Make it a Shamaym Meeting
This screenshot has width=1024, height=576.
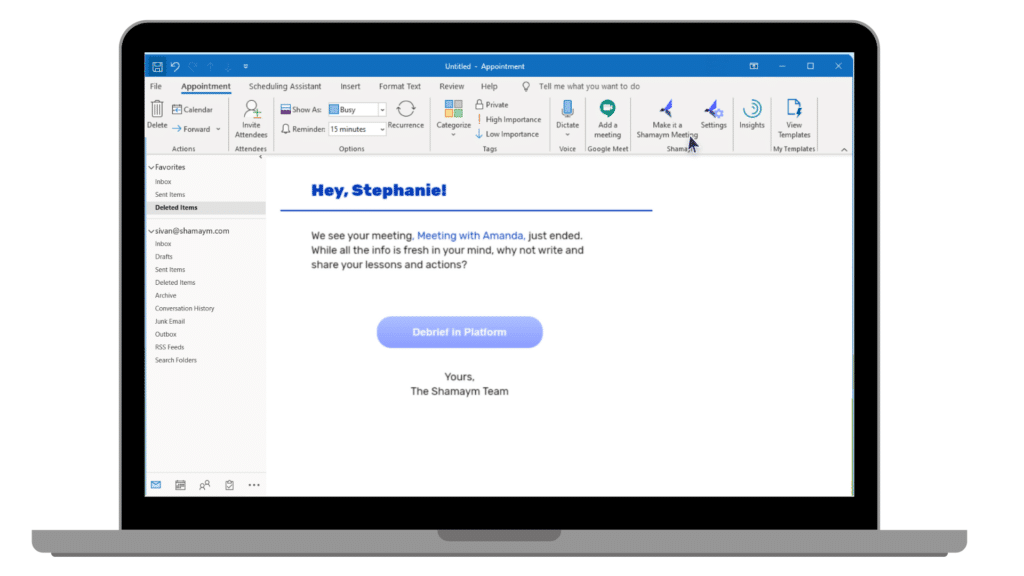(667, 119)
